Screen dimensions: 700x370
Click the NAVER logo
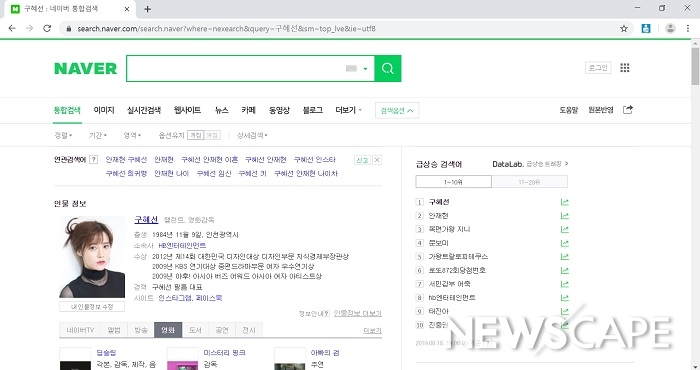(85, 68)
